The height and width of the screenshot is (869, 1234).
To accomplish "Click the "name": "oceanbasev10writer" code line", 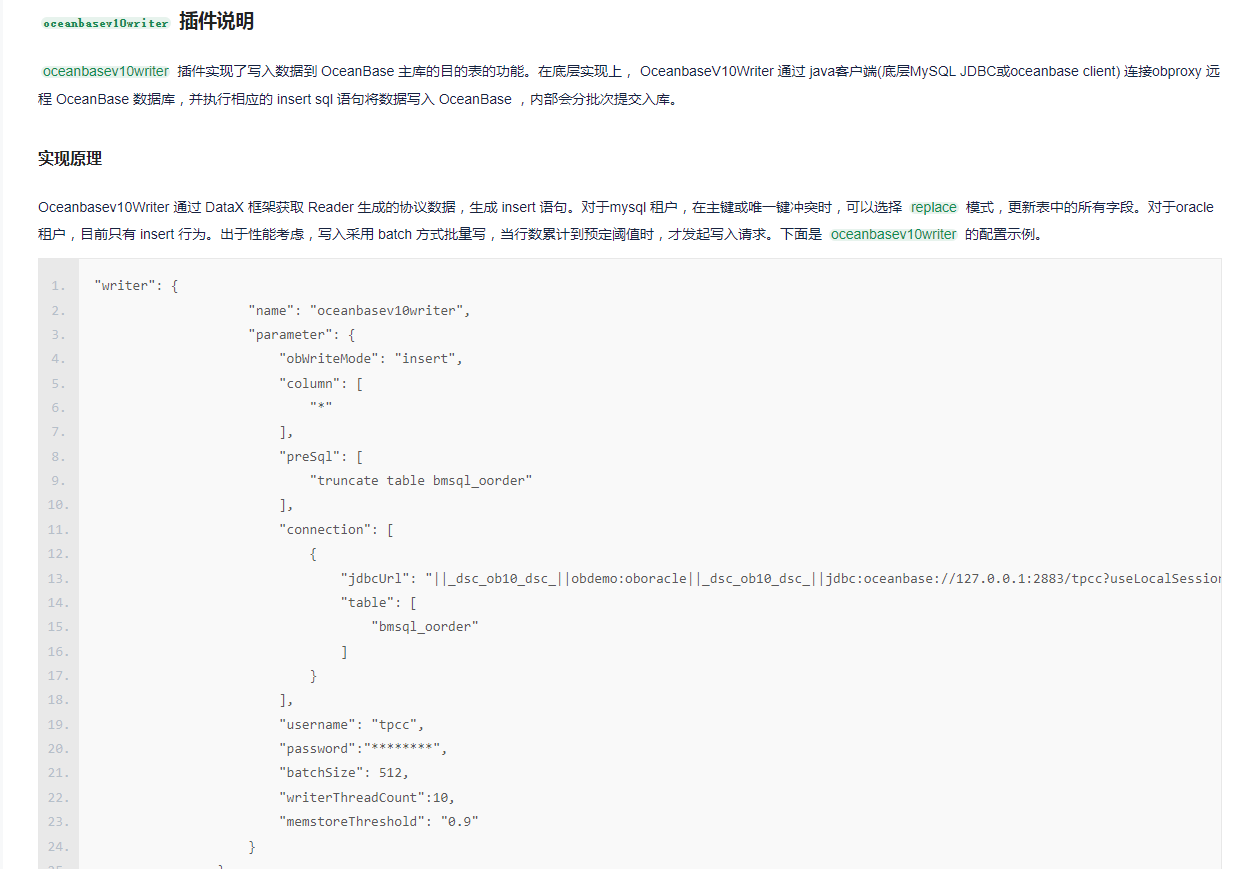I will point(359,310).
